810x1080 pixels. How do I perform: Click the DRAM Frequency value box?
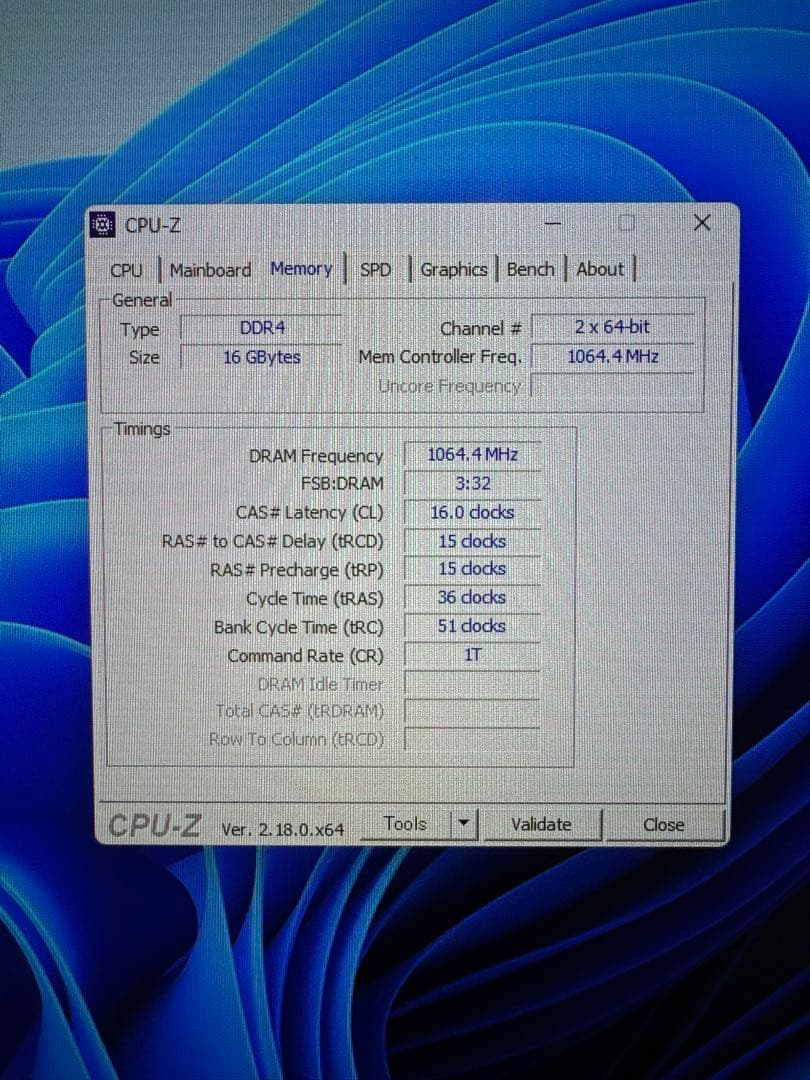(x=471, y=455)
